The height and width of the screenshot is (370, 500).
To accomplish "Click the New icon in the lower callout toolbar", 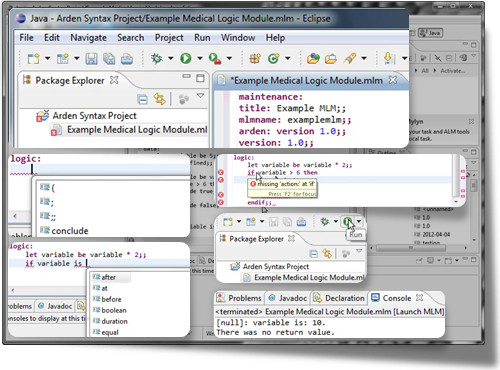I will 228,222.
